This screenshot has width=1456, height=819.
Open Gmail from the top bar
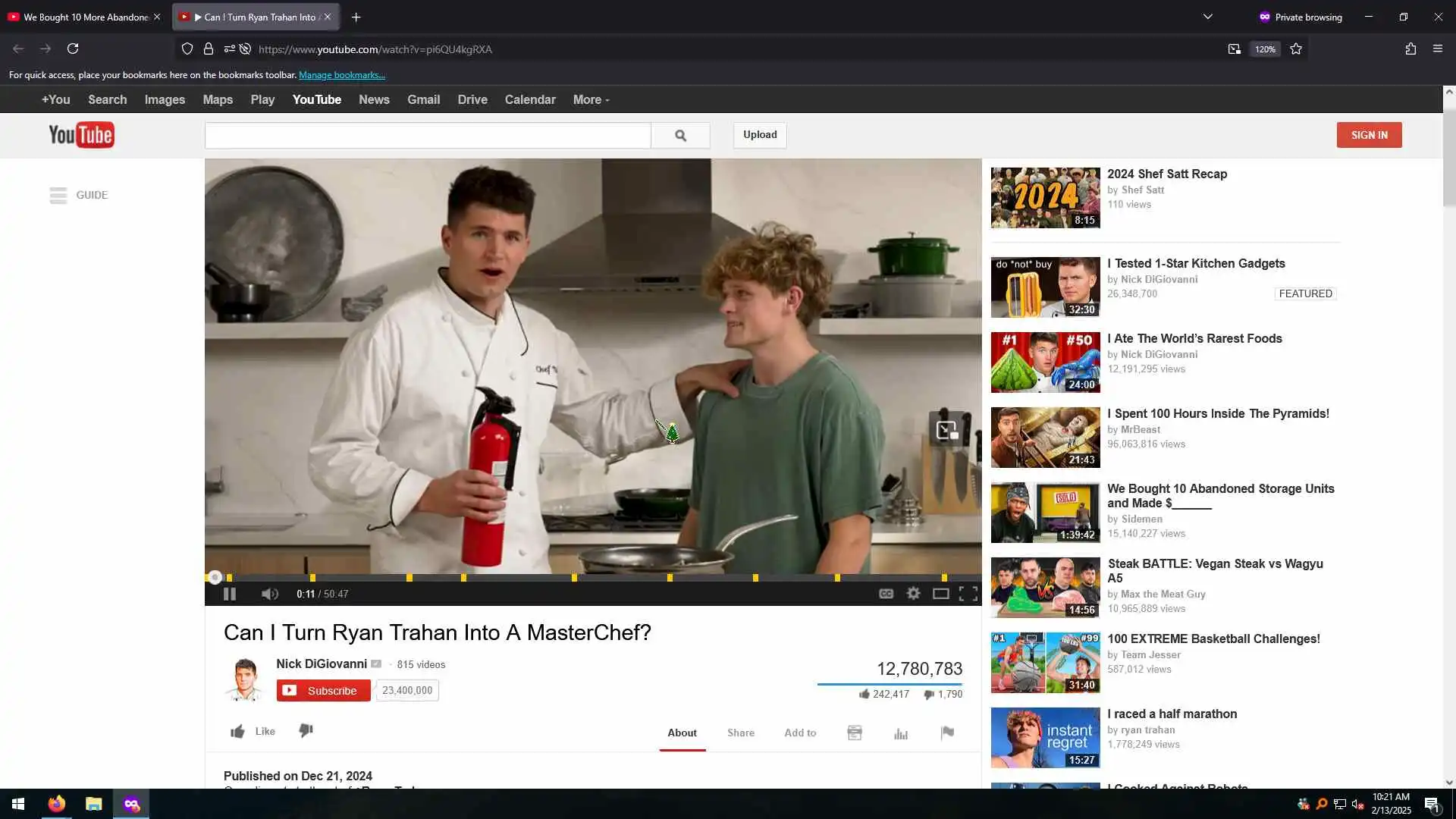(423, 100)
